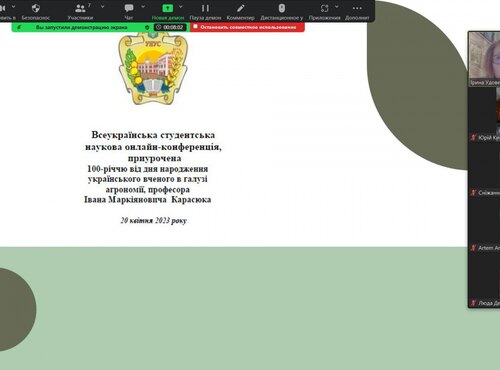The image size is (500, 370).
Task: Click slide title 'Всеукраїнська студентська'
Action: pos(153,135)
